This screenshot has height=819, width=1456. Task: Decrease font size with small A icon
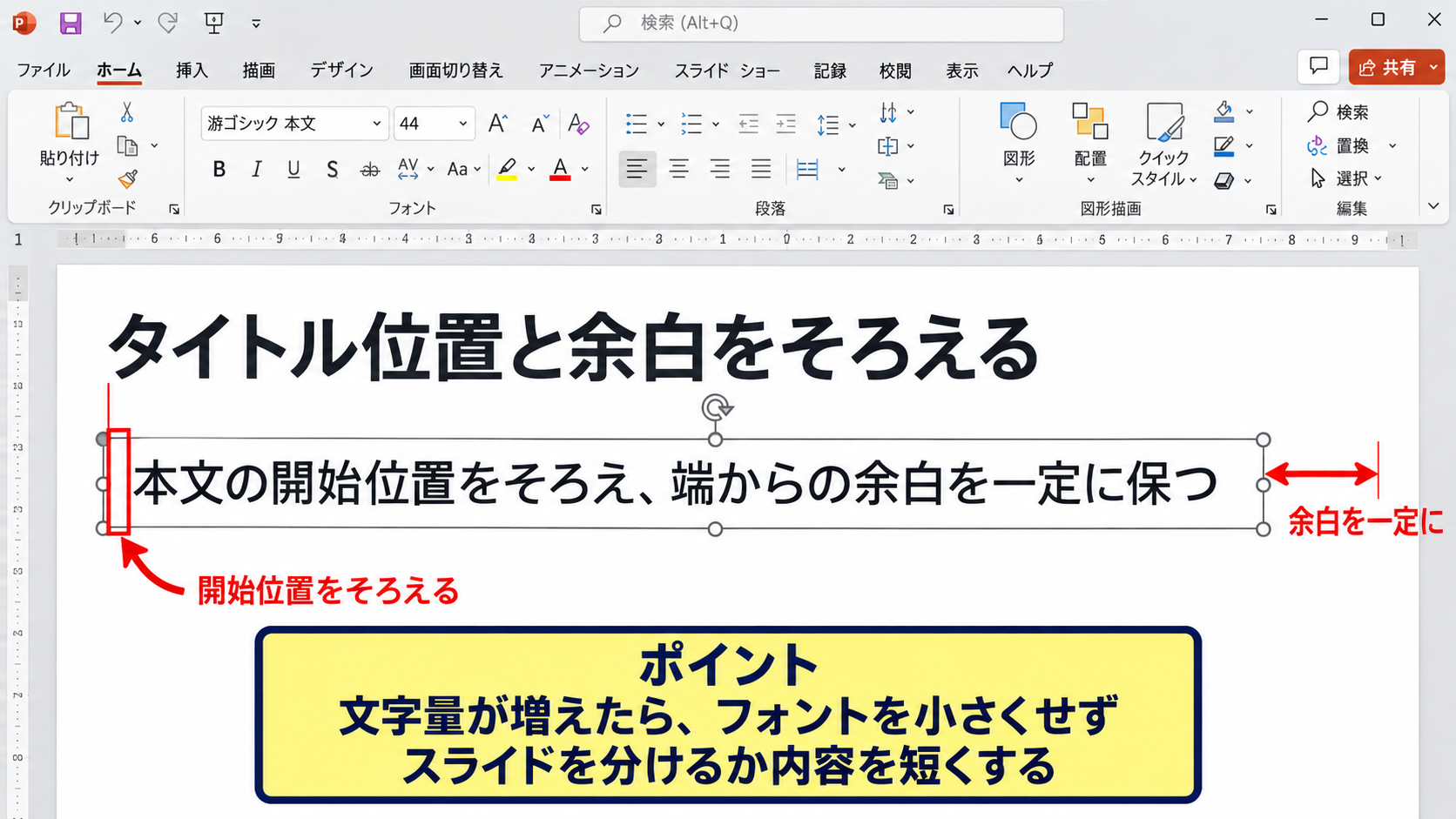pos(540,124)
